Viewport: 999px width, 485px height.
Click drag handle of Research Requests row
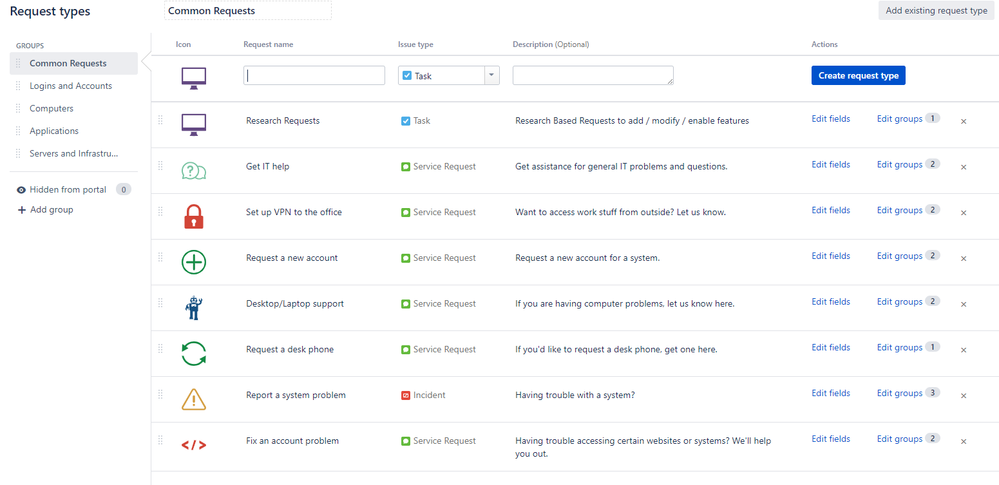[161, 119]
